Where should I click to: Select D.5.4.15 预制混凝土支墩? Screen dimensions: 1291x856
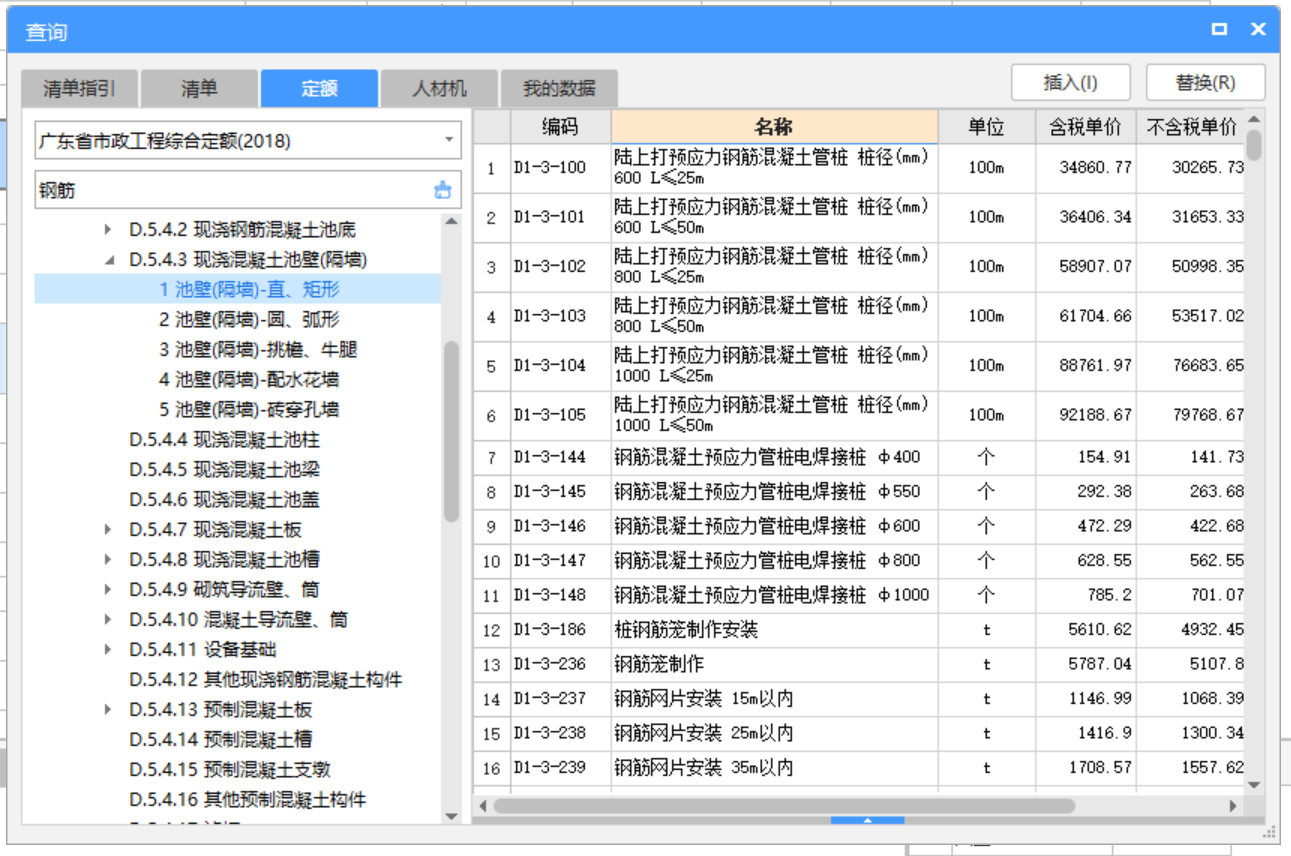click(229, 770)
